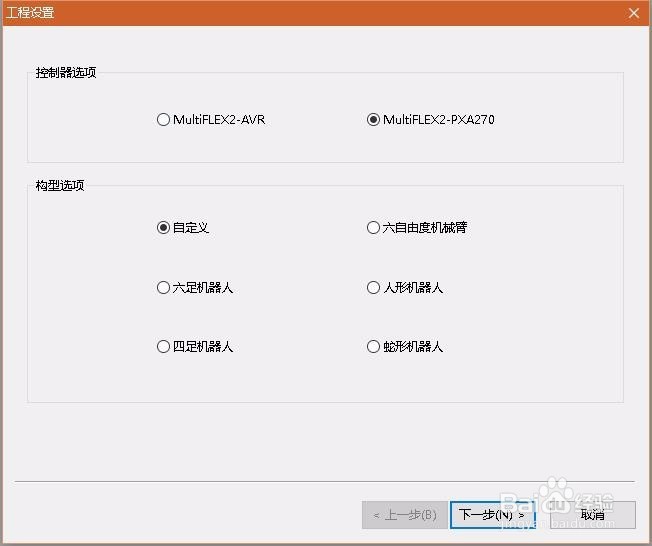Close the 工程设置 dialog window

click(x=634, y=13)
